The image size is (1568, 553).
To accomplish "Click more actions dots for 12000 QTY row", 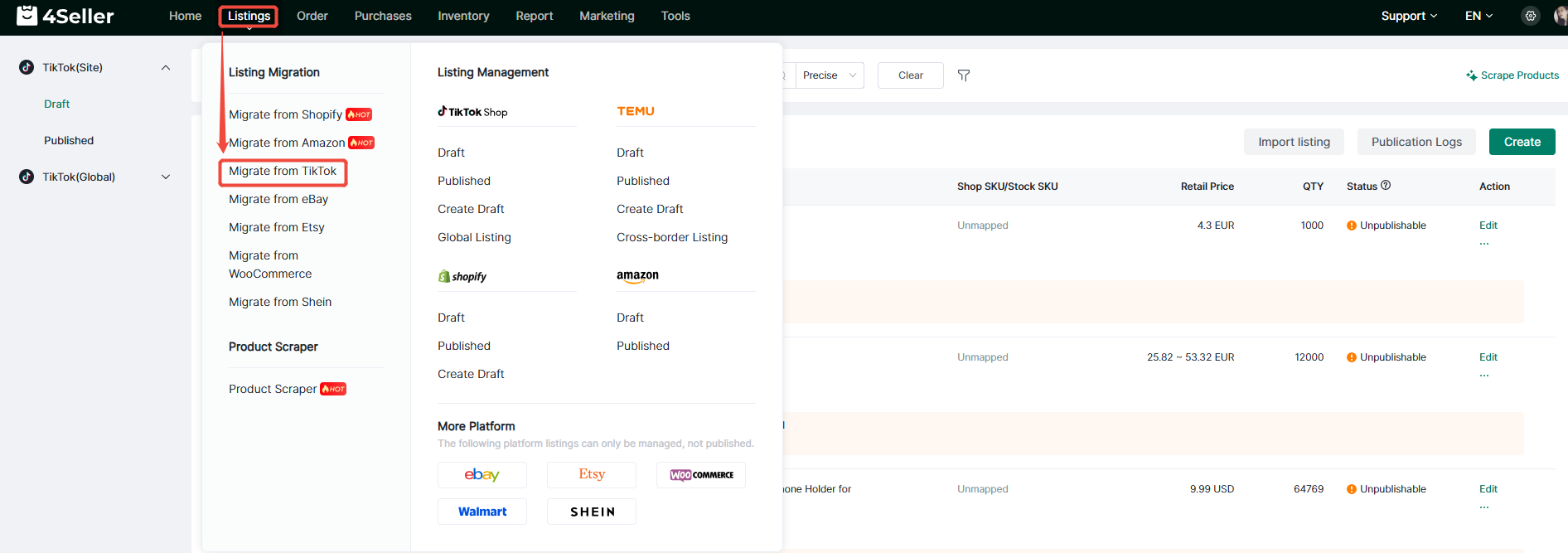I will (x=1484, y=375).
